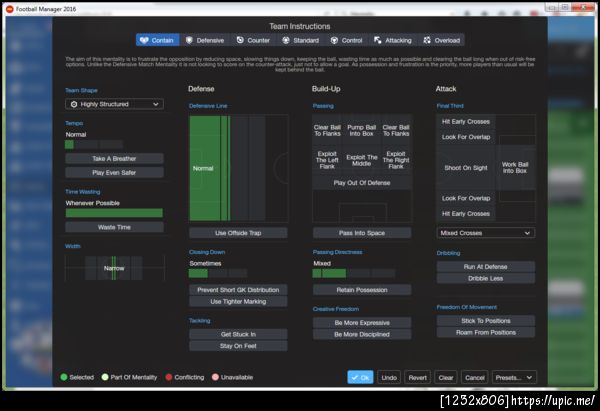Image resolution: width=600 pixels, height=411 pixels.
Task: Toggle Play Even Safer instruction
Action: (x=114, y=173)
